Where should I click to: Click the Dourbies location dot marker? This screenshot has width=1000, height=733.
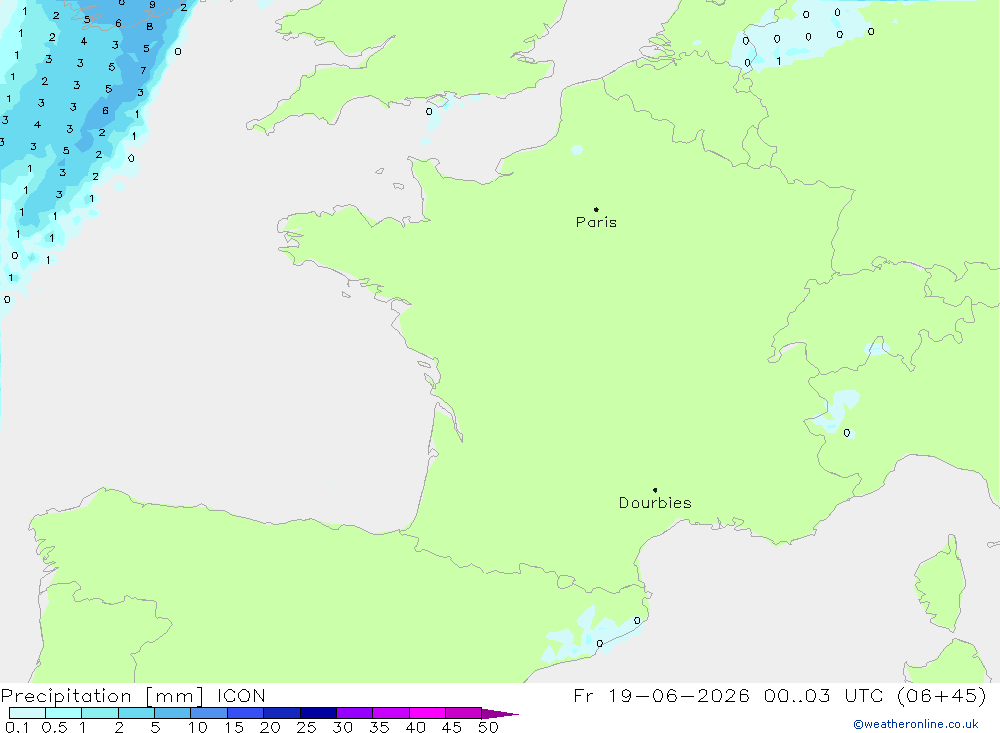point(655,490)
